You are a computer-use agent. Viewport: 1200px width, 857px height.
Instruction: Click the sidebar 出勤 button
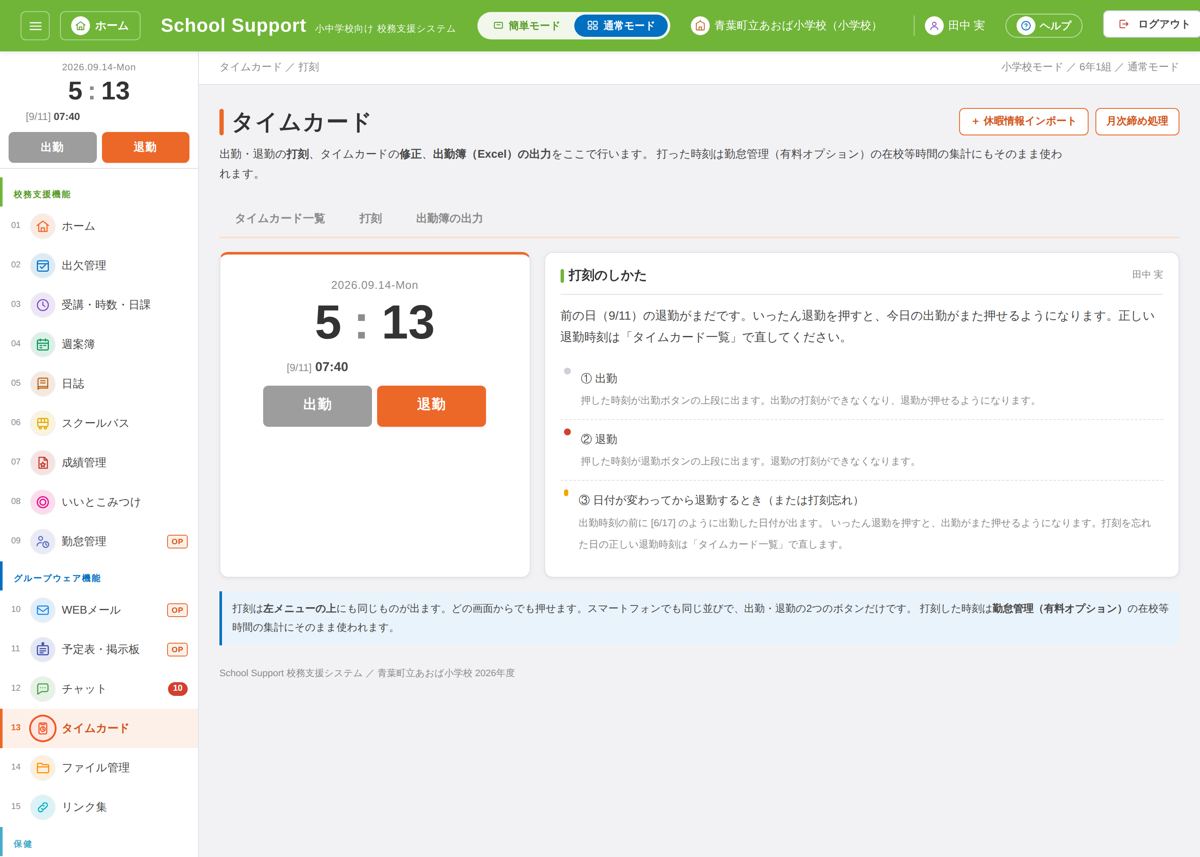(52, 147)
